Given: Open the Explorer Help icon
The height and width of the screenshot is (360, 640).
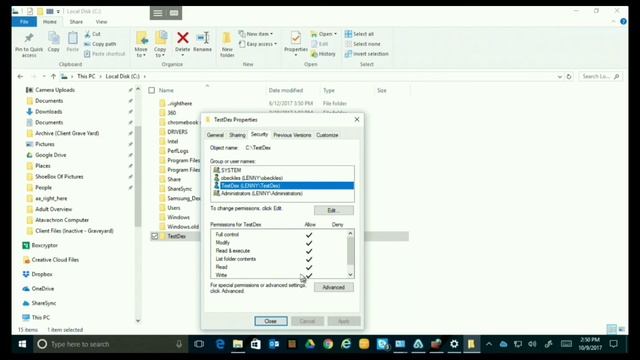Looking at the screenshot, I should 623,21.
